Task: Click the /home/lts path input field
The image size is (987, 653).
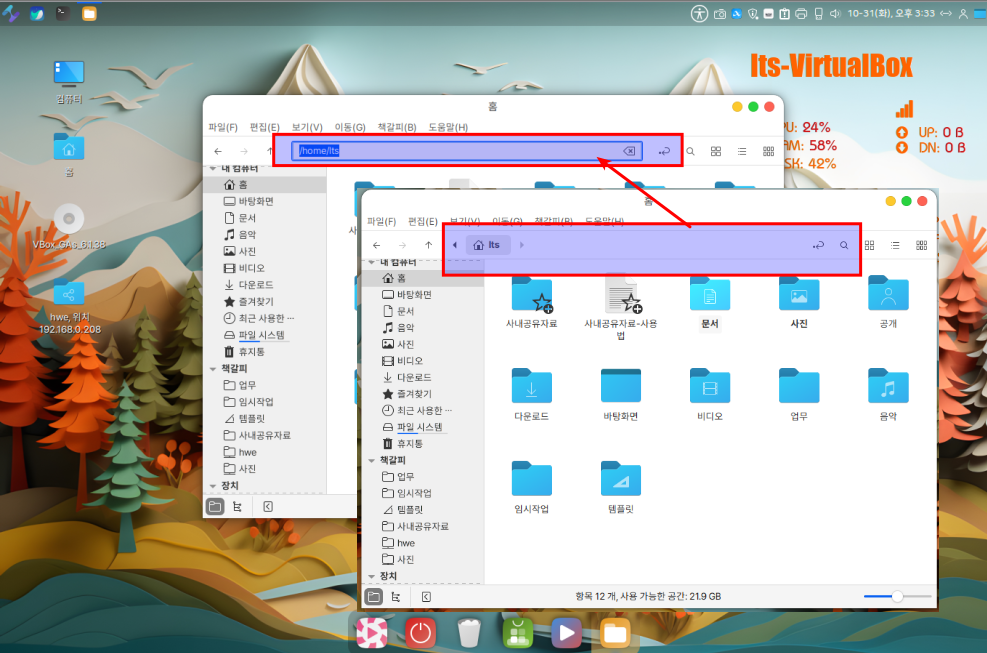Action: tap(466, 150)
